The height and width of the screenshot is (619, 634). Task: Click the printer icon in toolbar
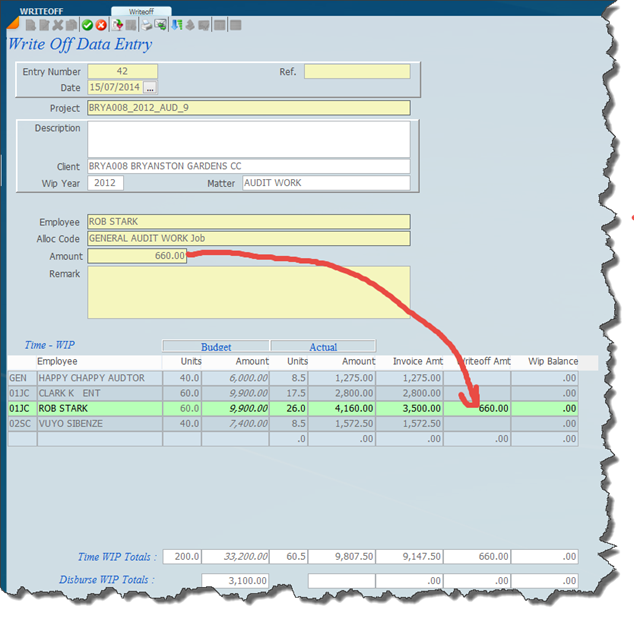point(146,24)
